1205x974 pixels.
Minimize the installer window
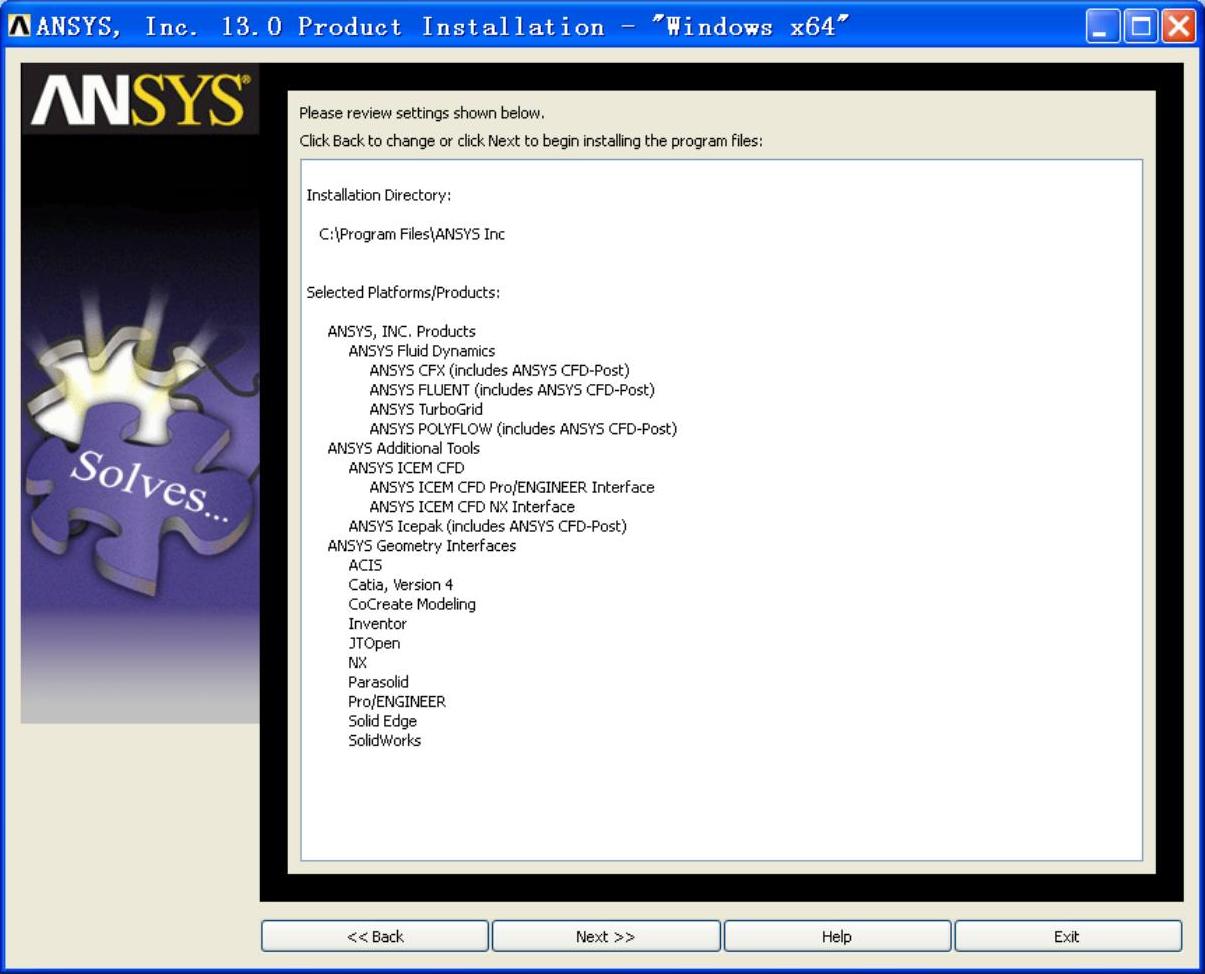tap(1103, 26)
